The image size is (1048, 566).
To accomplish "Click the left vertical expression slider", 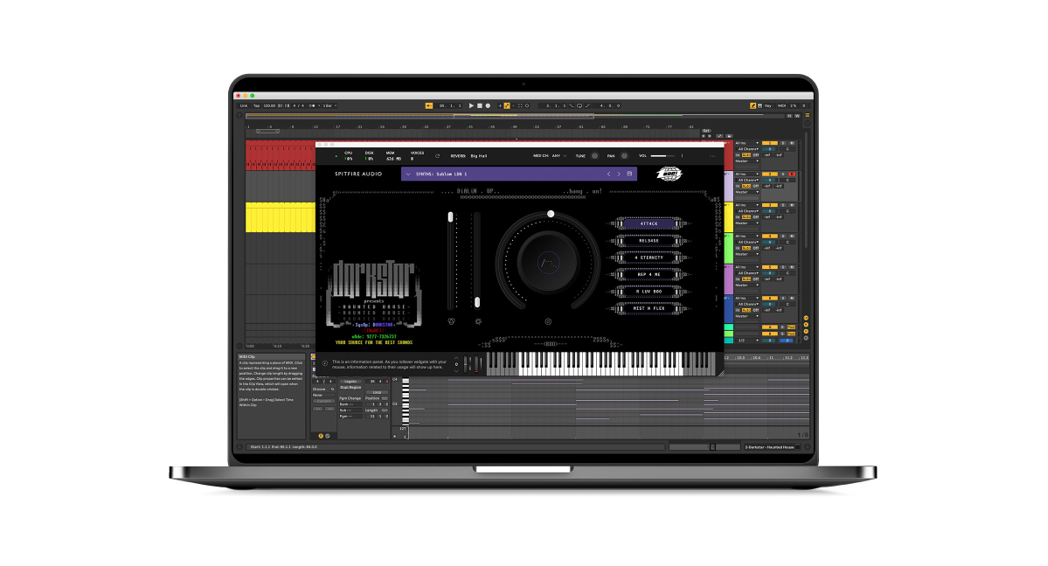I will click(450, 261).
